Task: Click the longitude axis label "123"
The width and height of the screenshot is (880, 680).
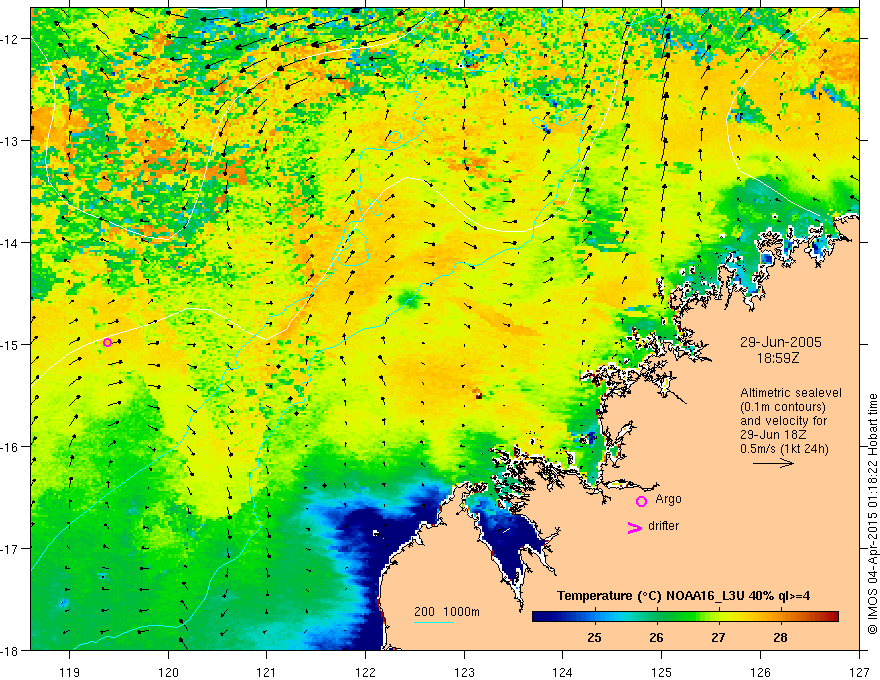Action: pos(464,672)
